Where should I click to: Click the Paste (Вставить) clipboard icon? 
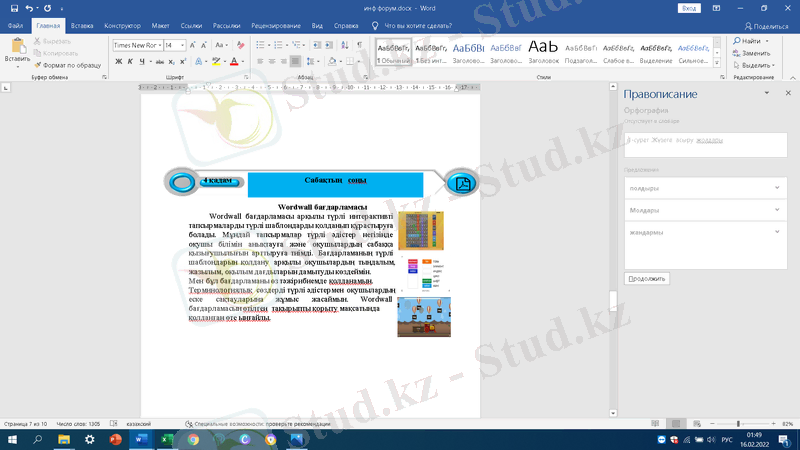(x=17, y=45)
